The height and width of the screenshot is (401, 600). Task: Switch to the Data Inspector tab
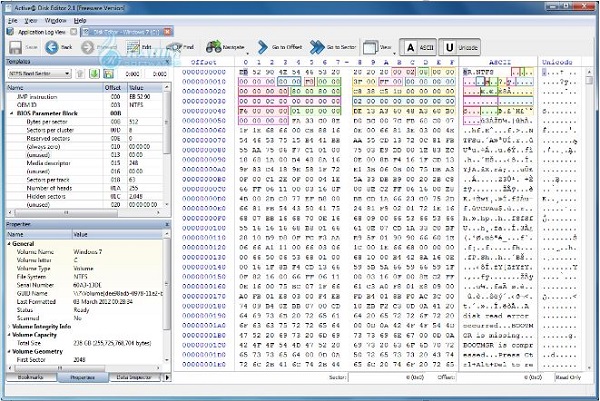pos(134,377)
